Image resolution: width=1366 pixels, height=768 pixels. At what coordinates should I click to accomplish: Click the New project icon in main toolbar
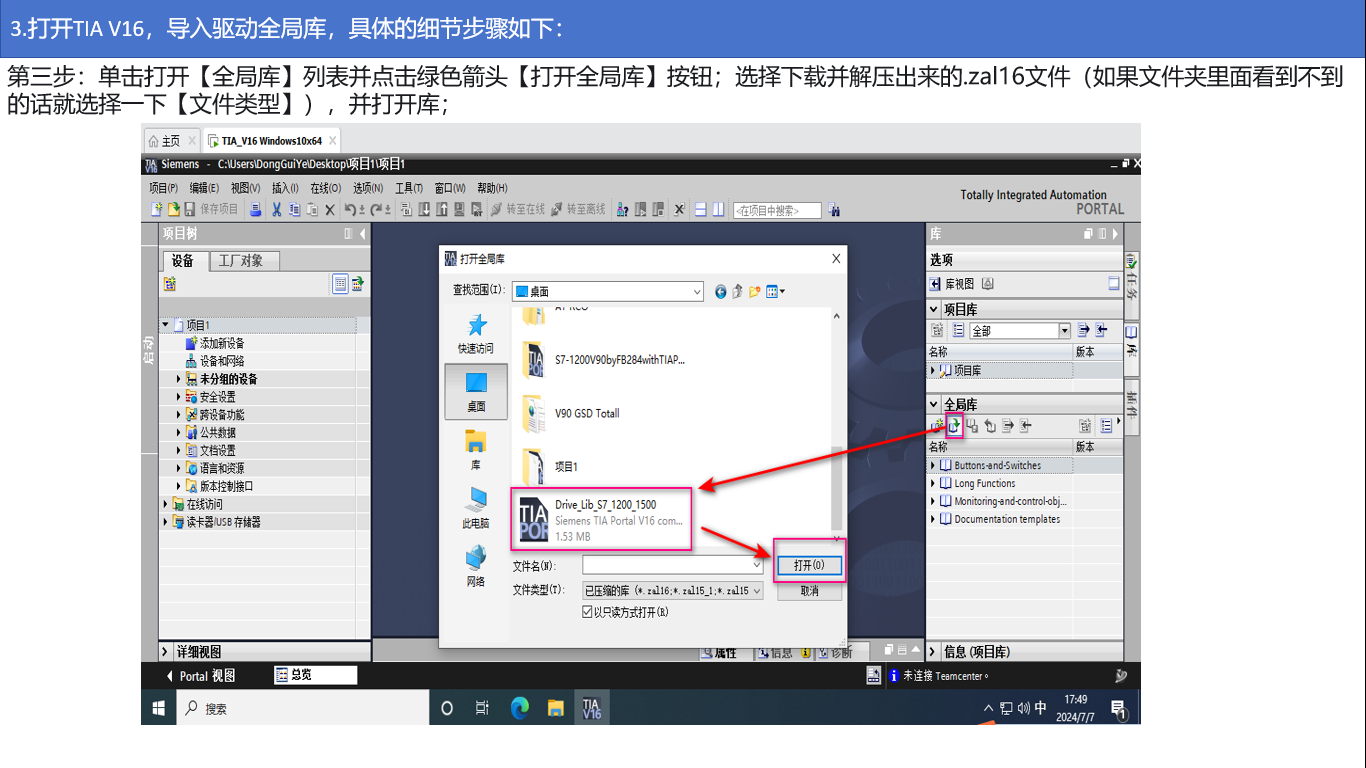click(x=157, y=210)
